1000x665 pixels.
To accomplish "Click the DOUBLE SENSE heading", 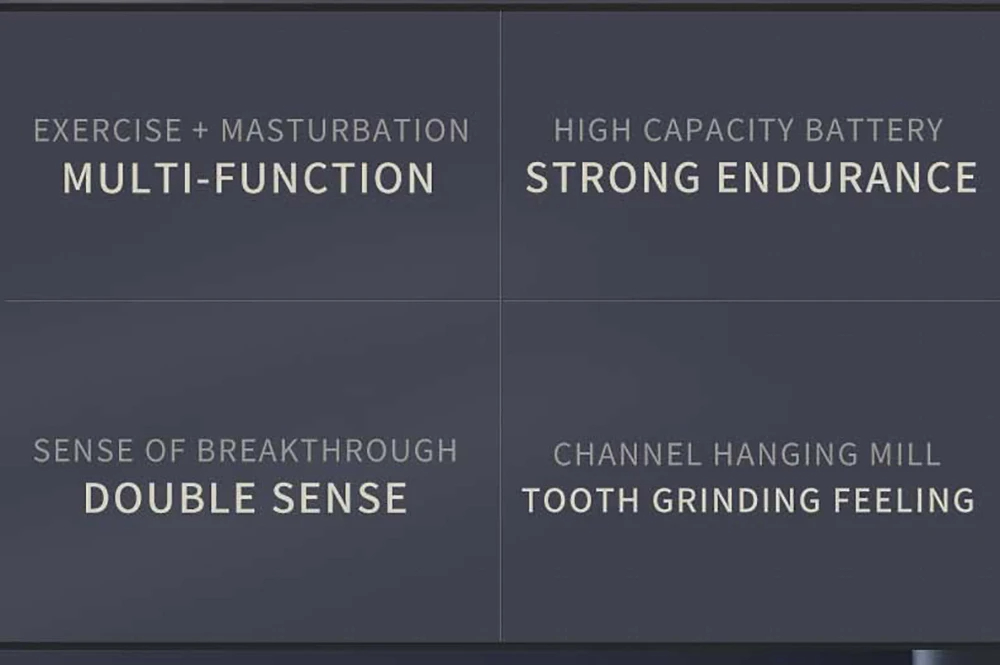I will click(x=246, y=498).
